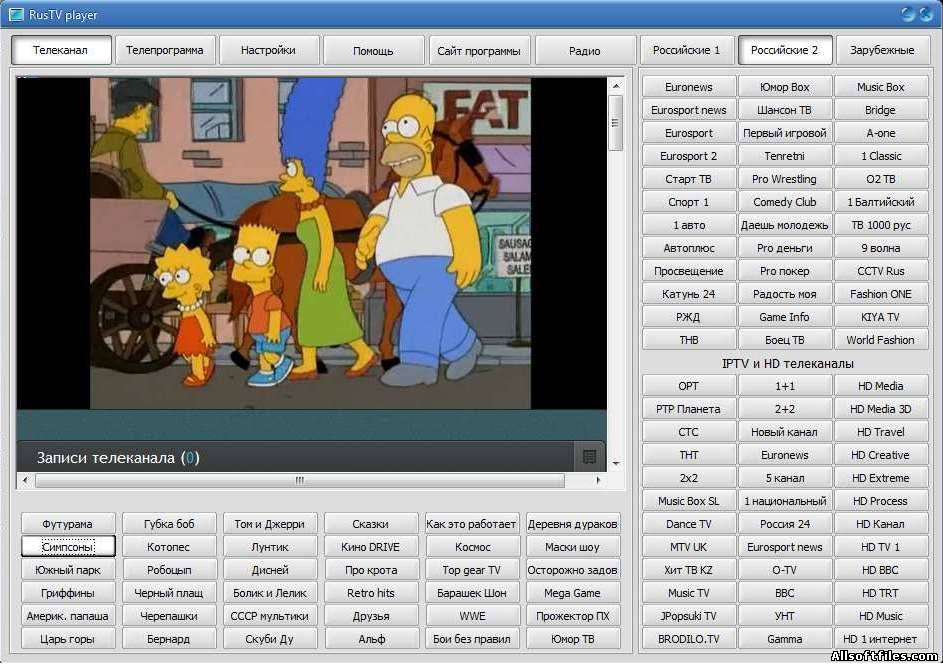Click the video panel scroll-down arrow

tap(616, 463)
